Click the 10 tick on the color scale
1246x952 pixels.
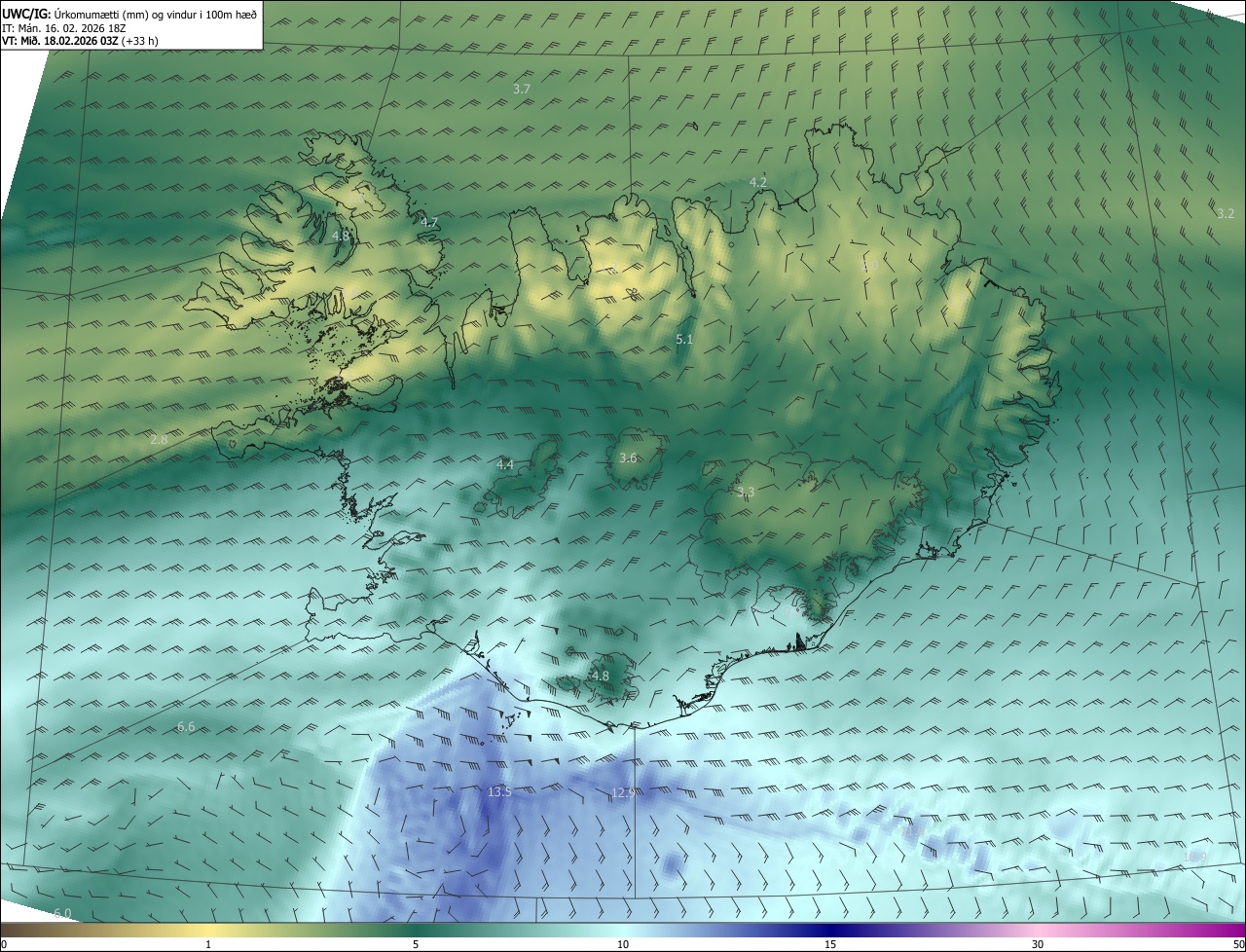point(623,944)
